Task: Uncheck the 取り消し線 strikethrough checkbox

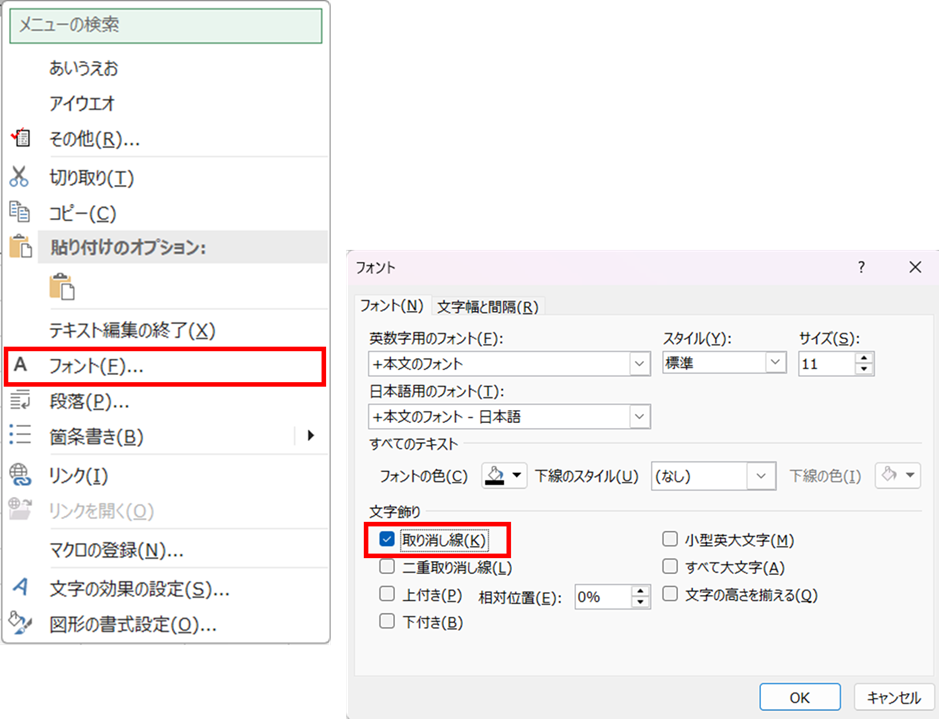Action: click(387, 540)
